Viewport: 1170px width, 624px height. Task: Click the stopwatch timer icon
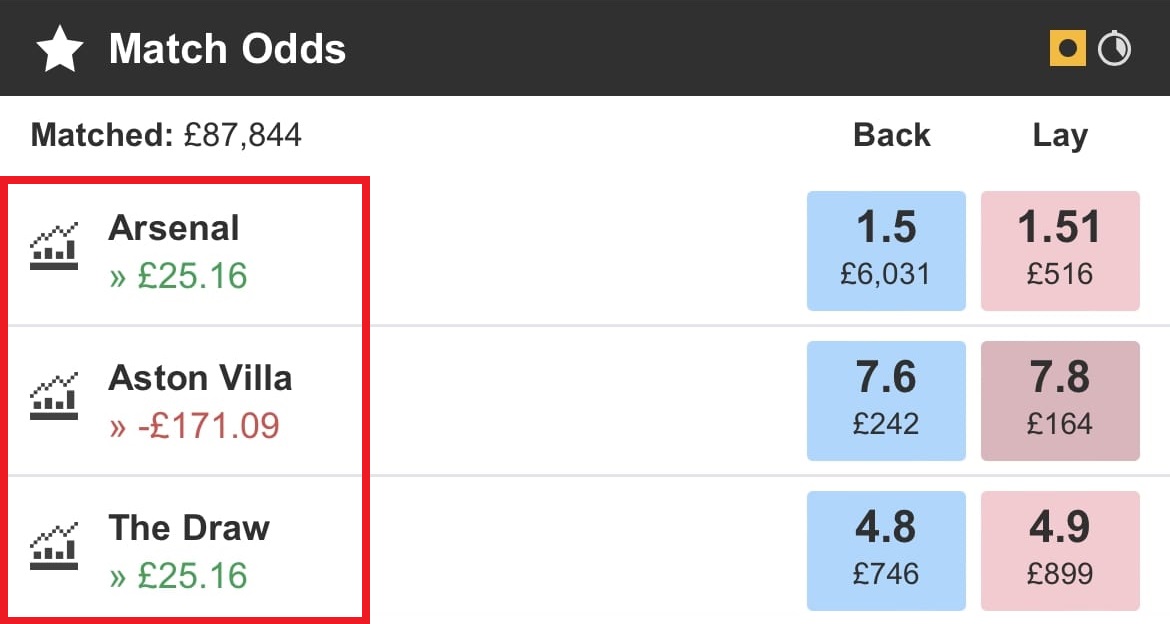[x=1114, y=48]
